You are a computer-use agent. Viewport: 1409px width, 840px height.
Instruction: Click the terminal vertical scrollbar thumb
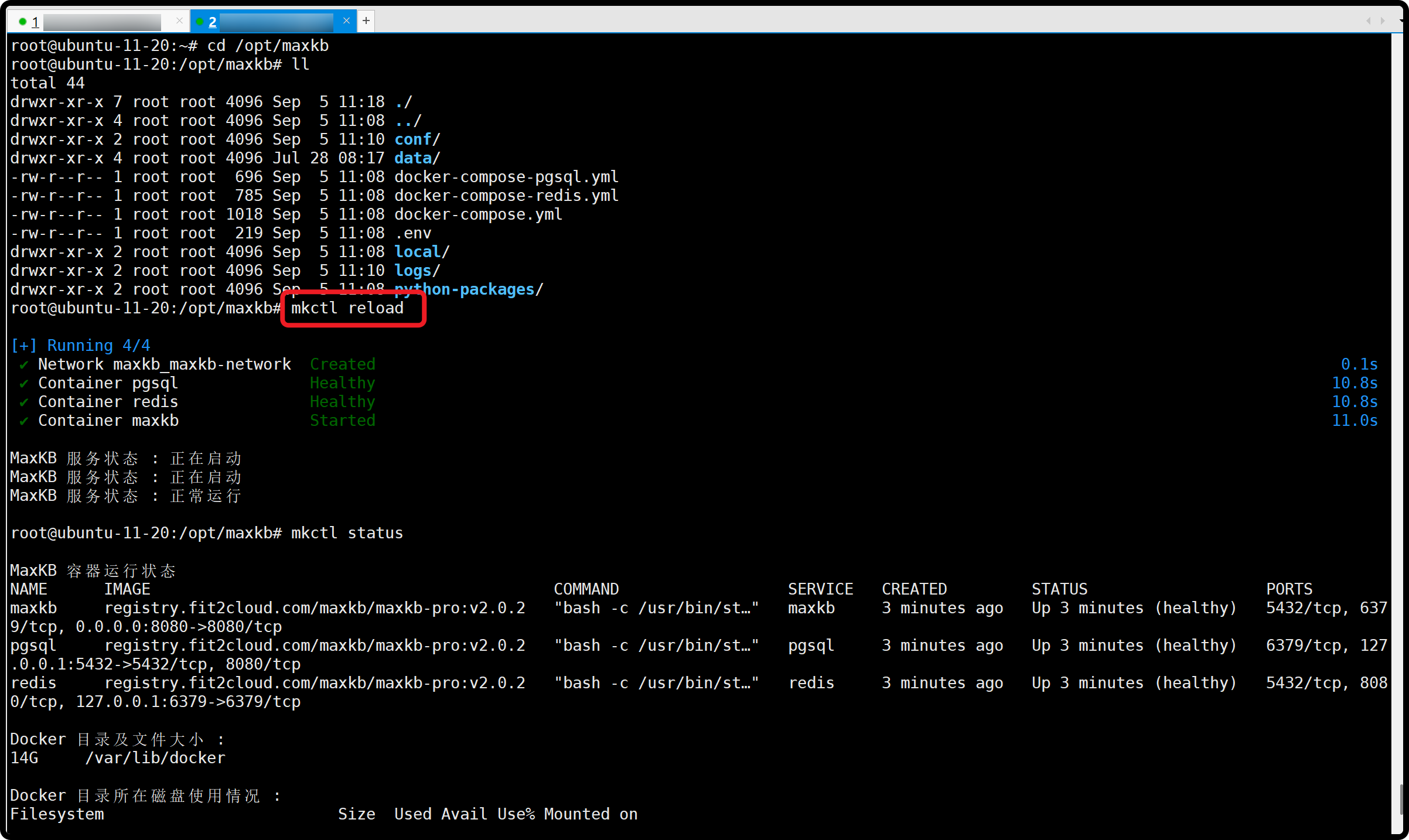[x=1400, y=800]
